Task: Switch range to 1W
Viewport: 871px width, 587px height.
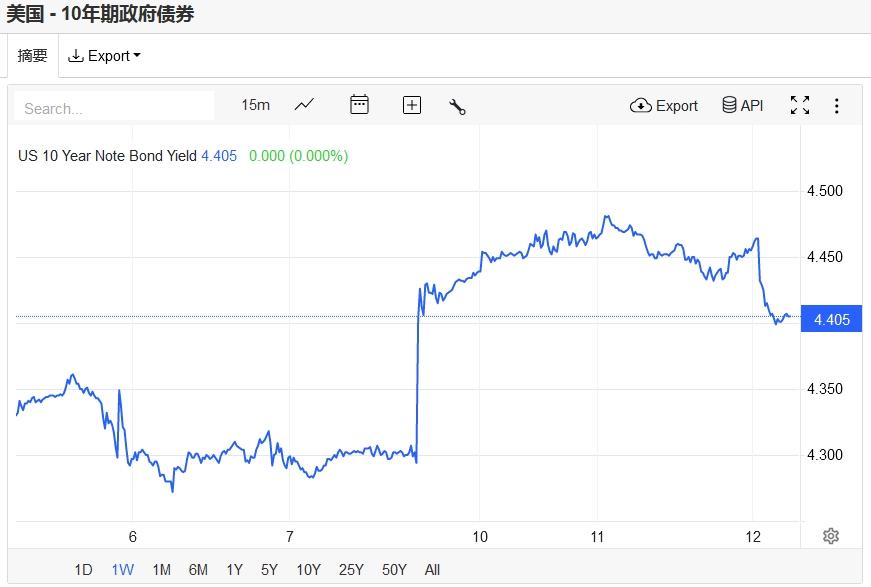Action: [x=122, y=570]
